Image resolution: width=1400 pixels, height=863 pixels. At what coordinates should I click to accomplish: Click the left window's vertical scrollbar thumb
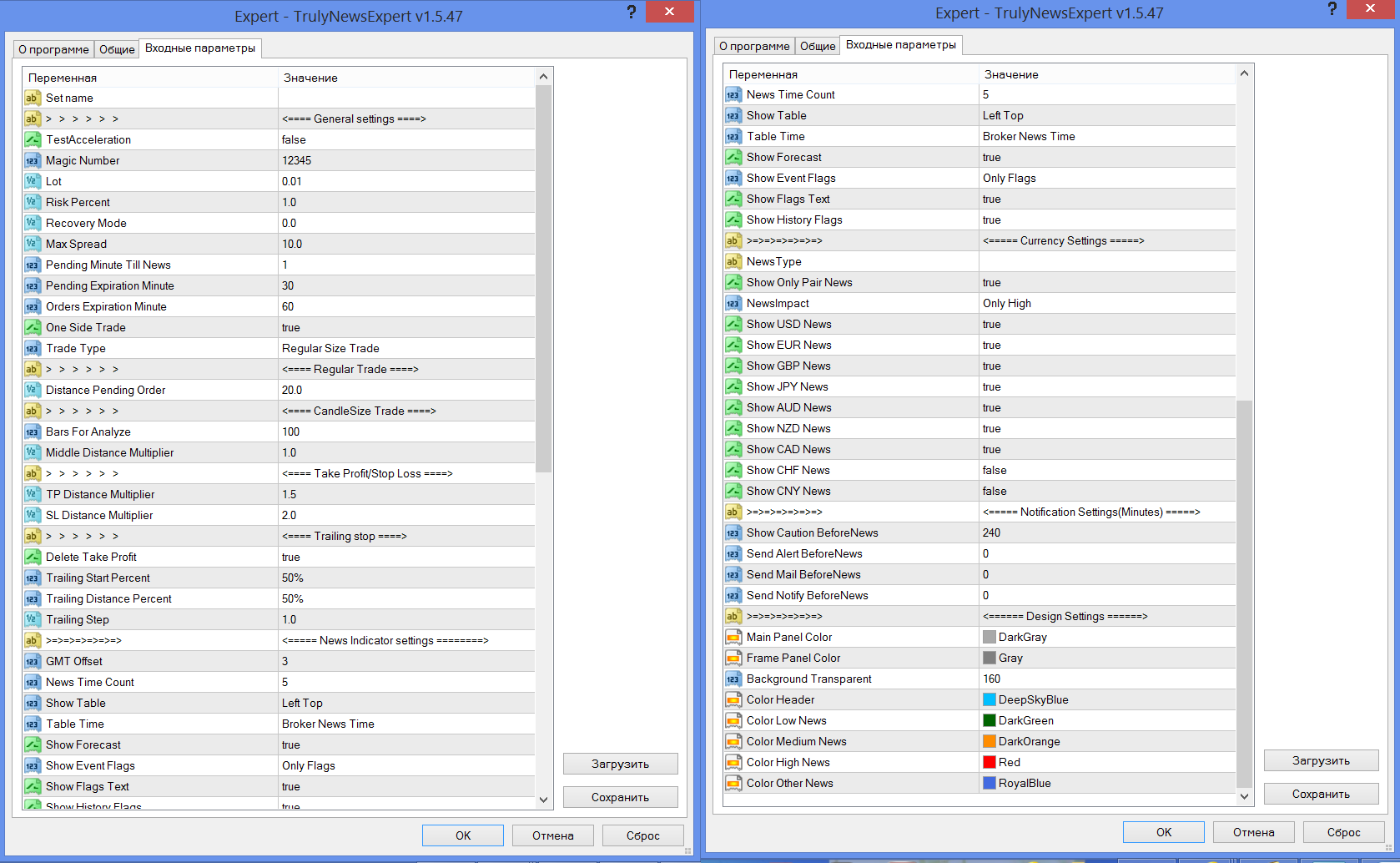click(543, 279)
